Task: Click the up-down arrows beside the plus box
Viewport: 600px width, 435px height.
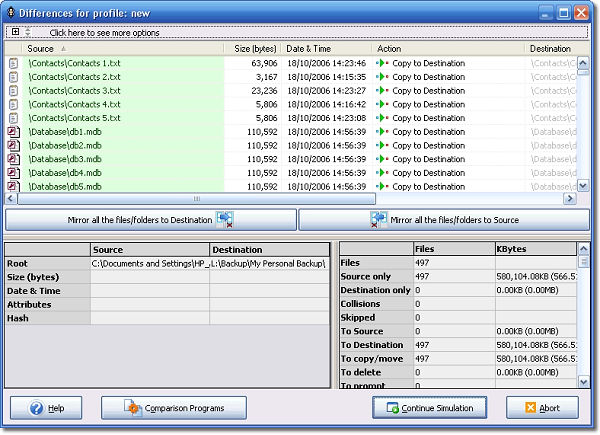Action: pyautogui.click(x=28, y=32)
